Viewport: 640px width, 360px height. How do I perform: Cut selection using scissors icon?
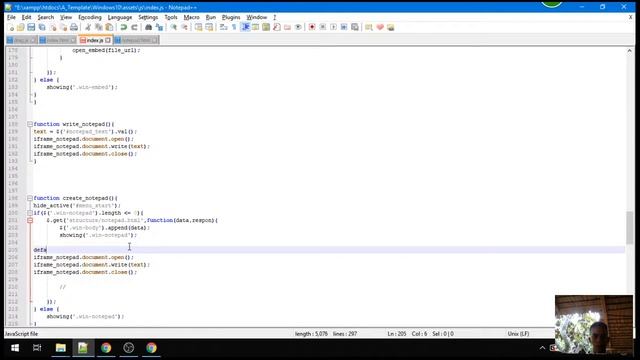tap(88, 27)
